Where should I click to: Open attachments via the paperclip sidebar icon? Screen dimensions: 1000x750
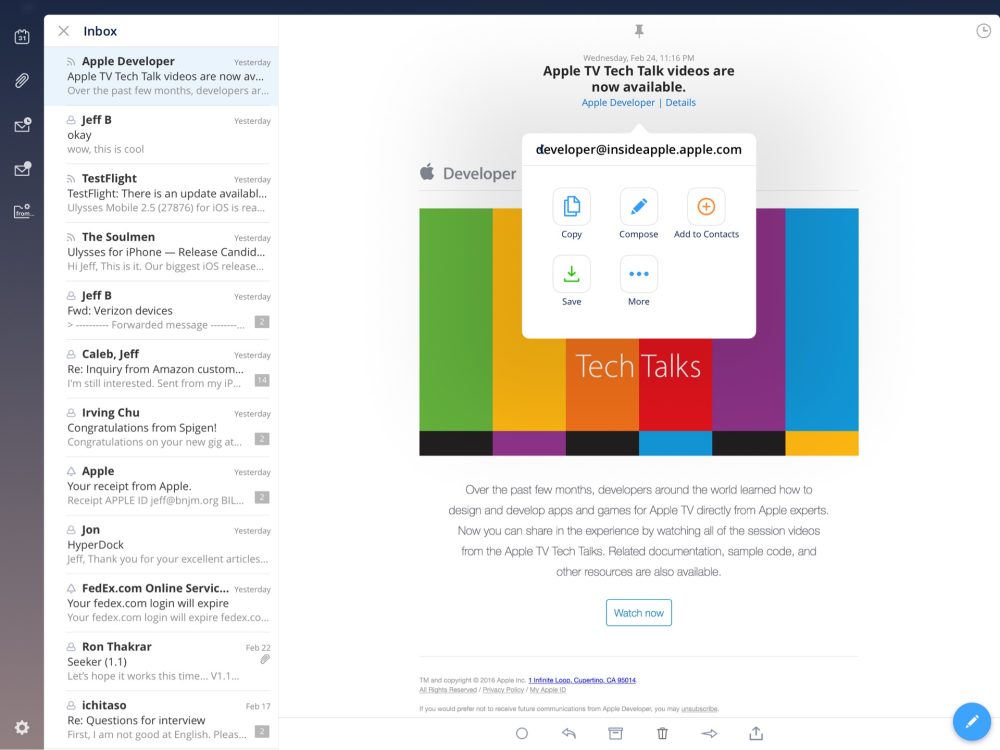pos(22,80)
